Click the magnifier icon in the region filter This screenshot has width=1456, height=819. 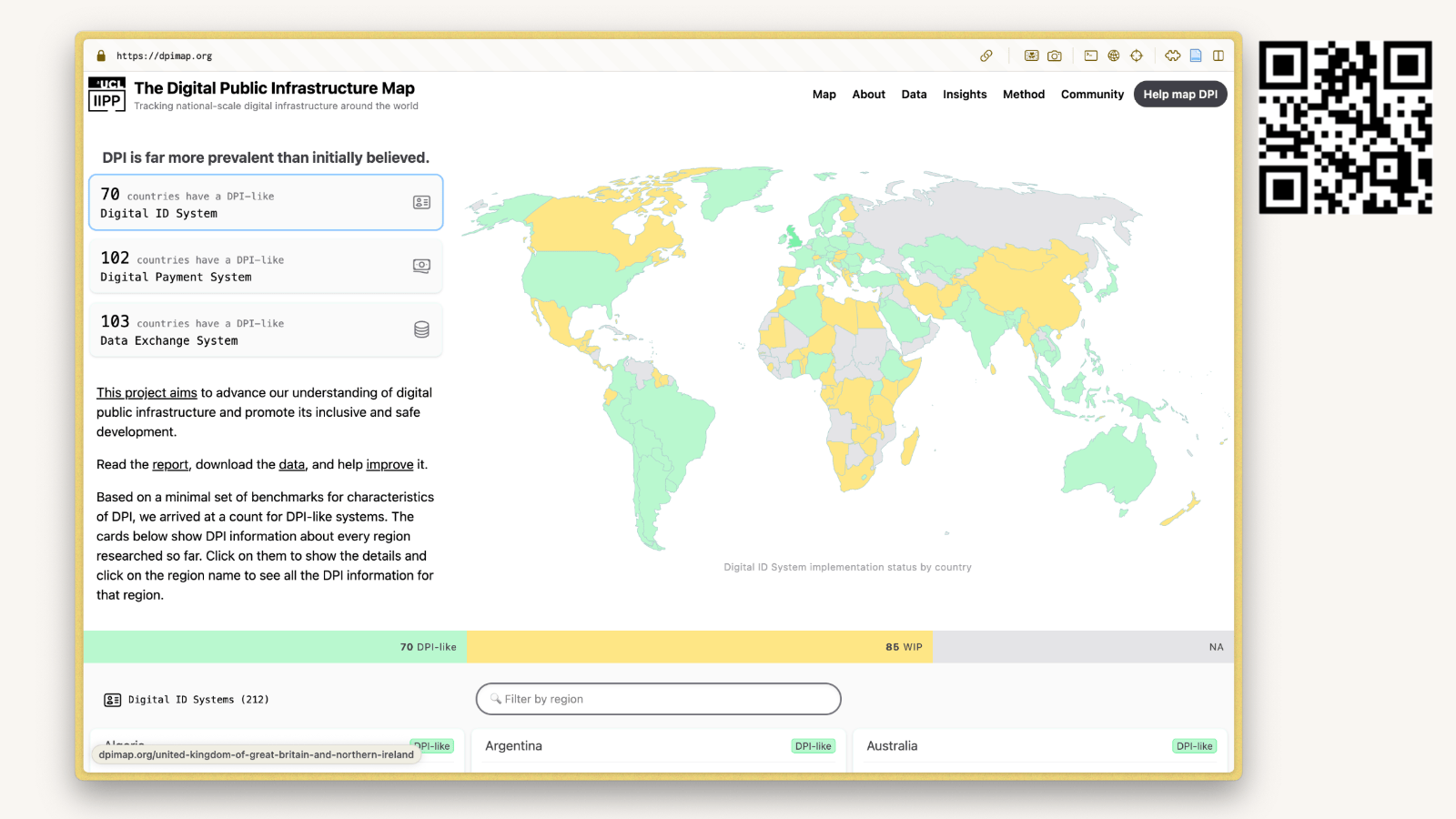pos(496,699)
